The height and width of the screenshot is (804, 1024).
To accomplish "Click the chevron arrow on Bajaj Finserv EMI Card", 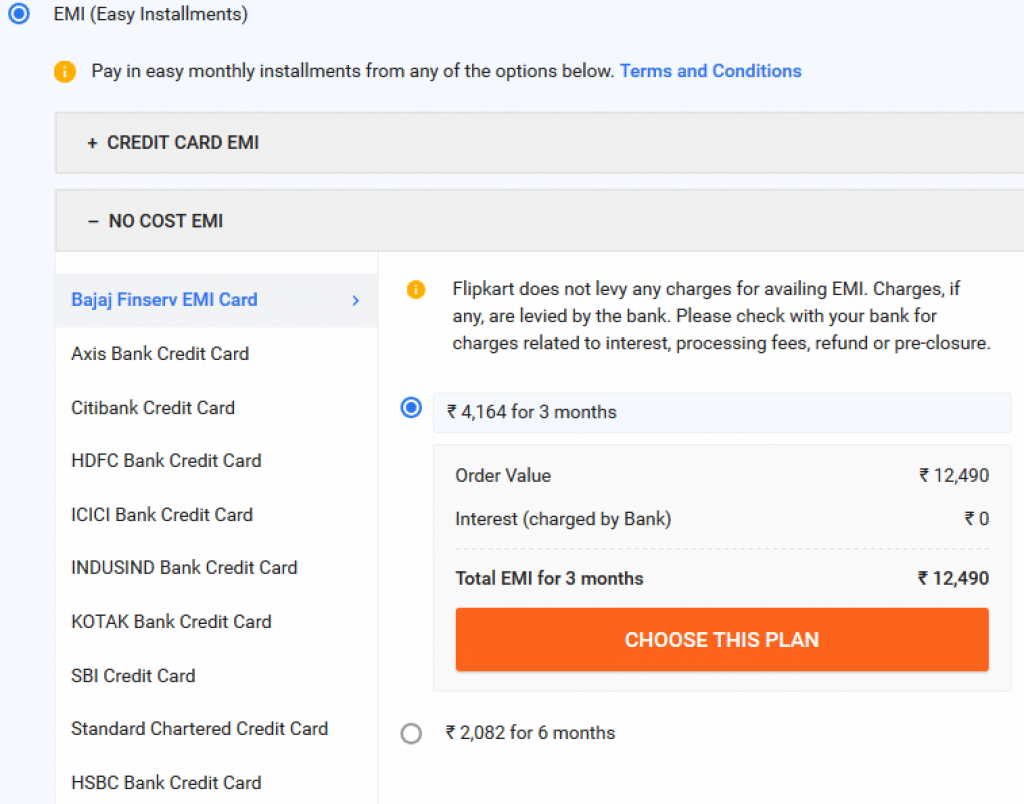I will (x=355, y=300).
